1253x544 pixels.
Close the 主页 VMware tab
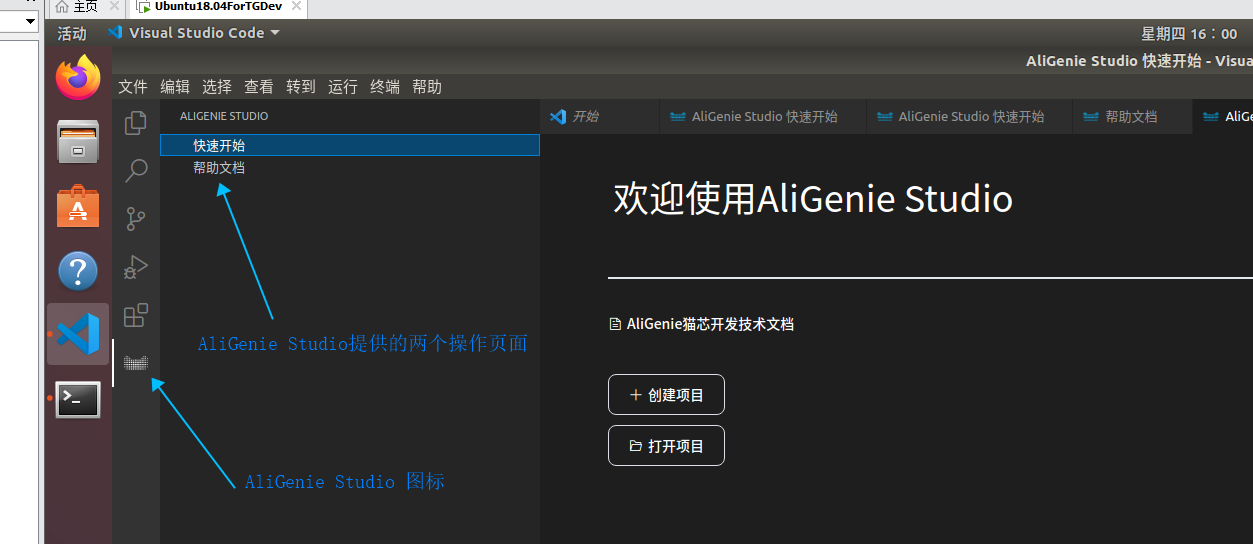point(114,6)
